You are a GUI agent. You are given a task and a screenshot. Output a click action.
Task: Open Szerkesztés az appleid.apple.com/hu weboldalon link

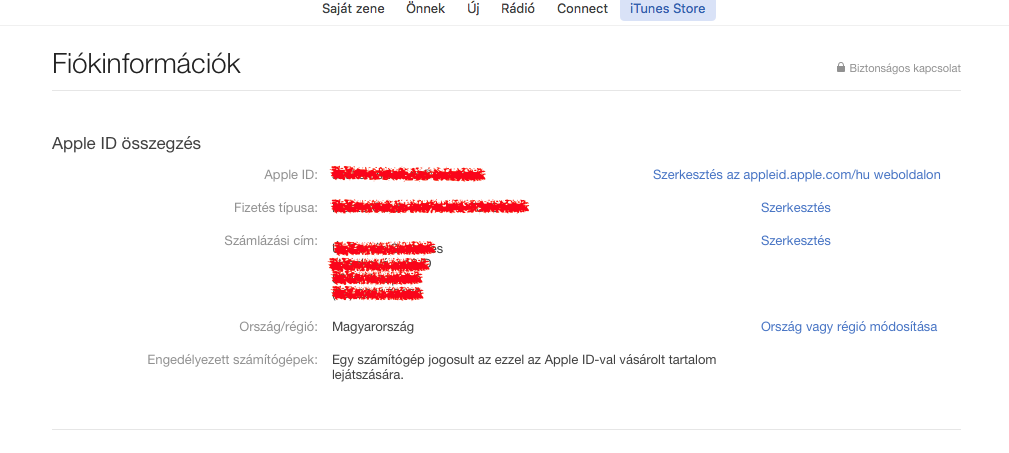(x=797, y=174)
